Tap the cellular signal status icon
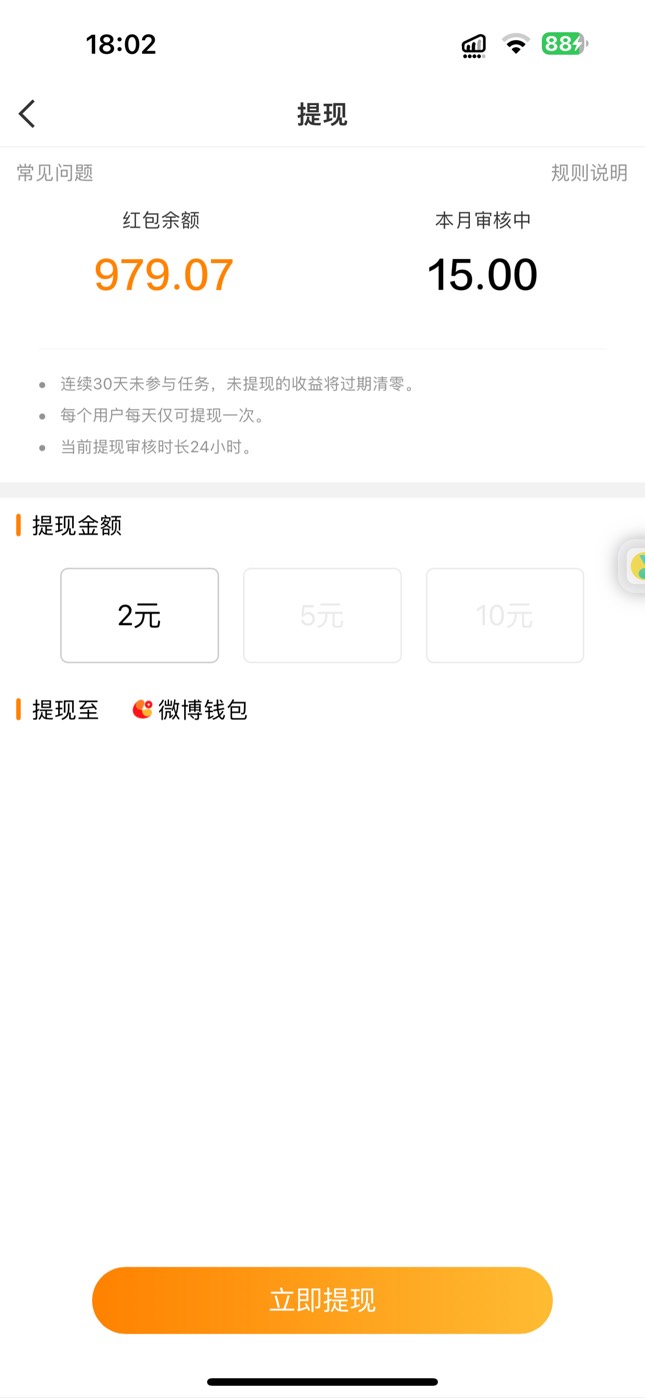The width and height of the screenshot is (645, 1398). click(474, 45)
